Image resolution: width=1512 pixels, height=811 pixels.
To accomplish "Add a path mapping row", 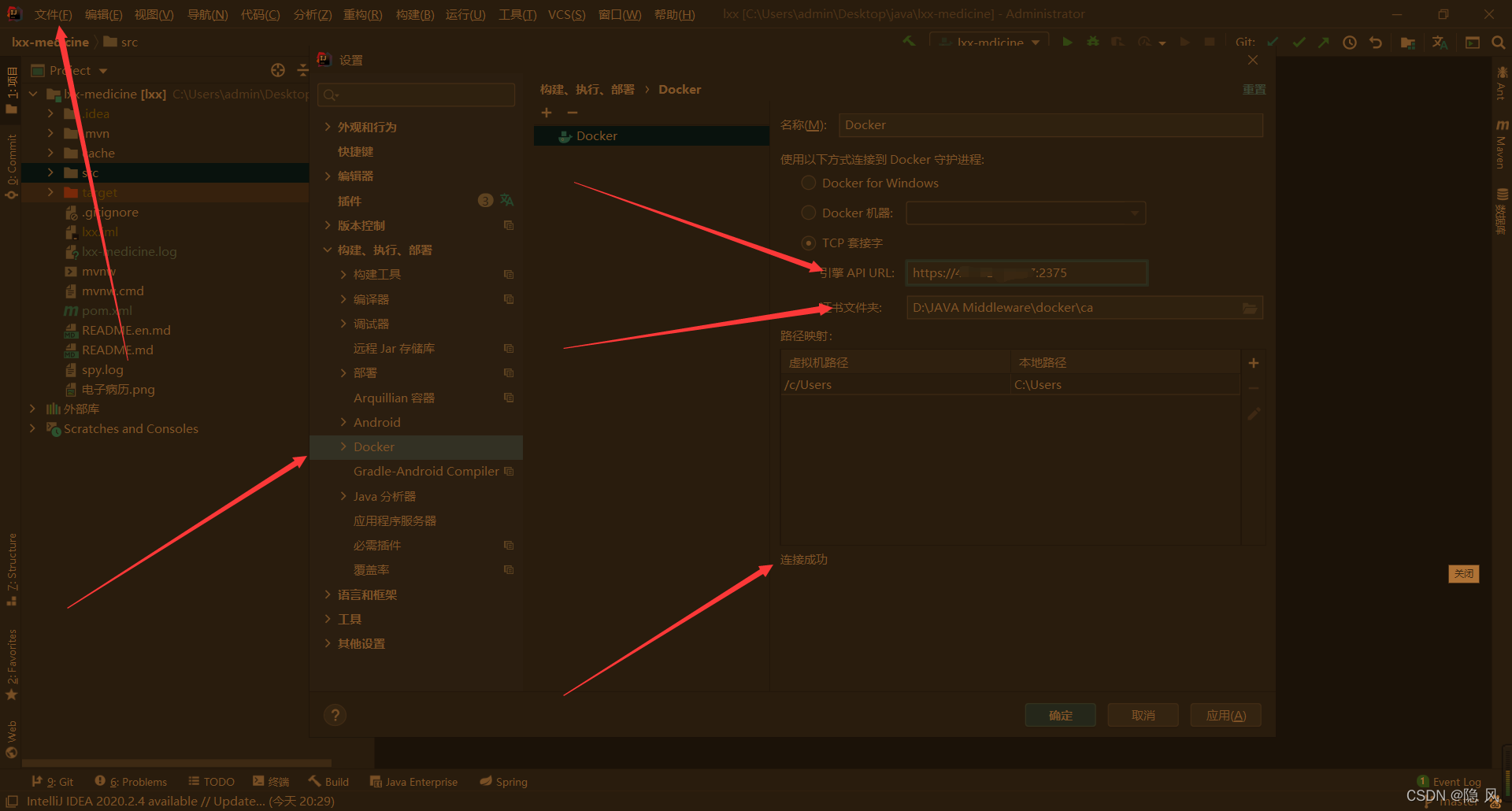I will [1254, 363].
